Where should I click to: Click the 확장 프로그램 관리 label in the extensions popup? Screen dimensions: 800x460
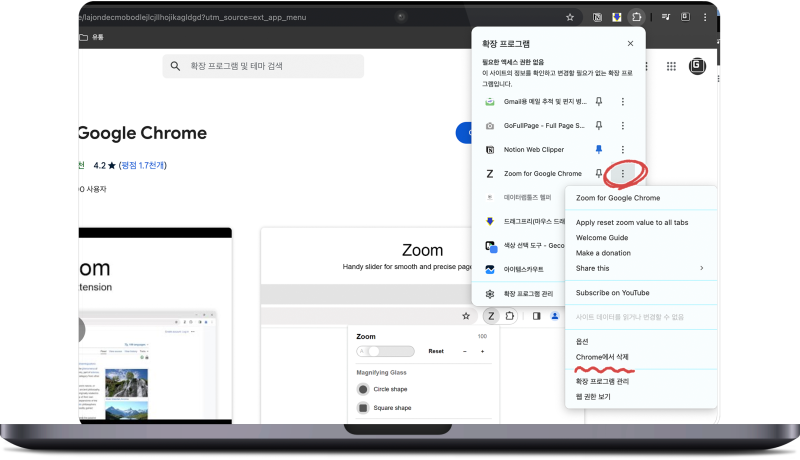(x=528, y=294)
